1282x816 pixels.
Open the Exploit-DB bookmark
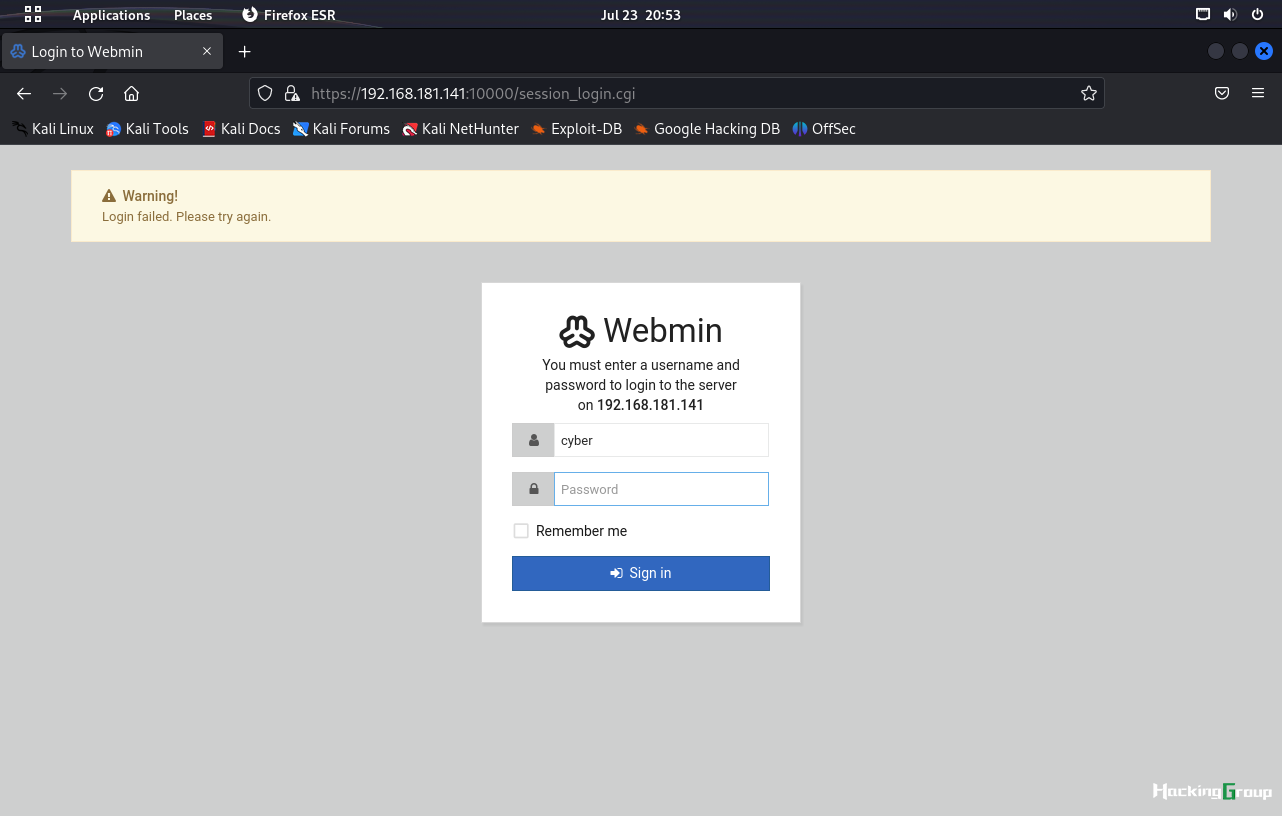point(576,129)
